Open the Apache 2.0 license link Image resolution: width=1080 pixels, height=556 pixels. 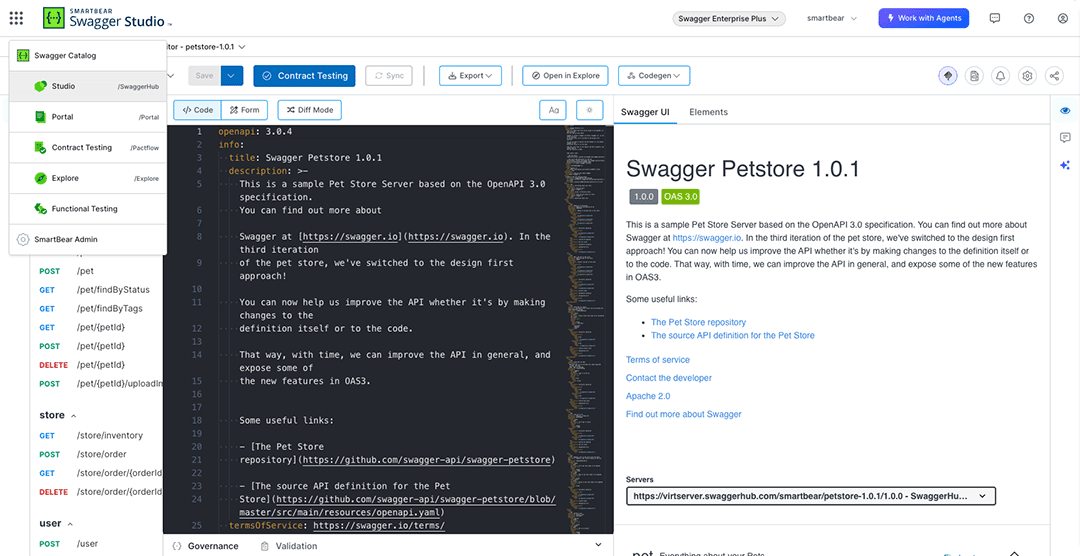(x=648, y=396)
